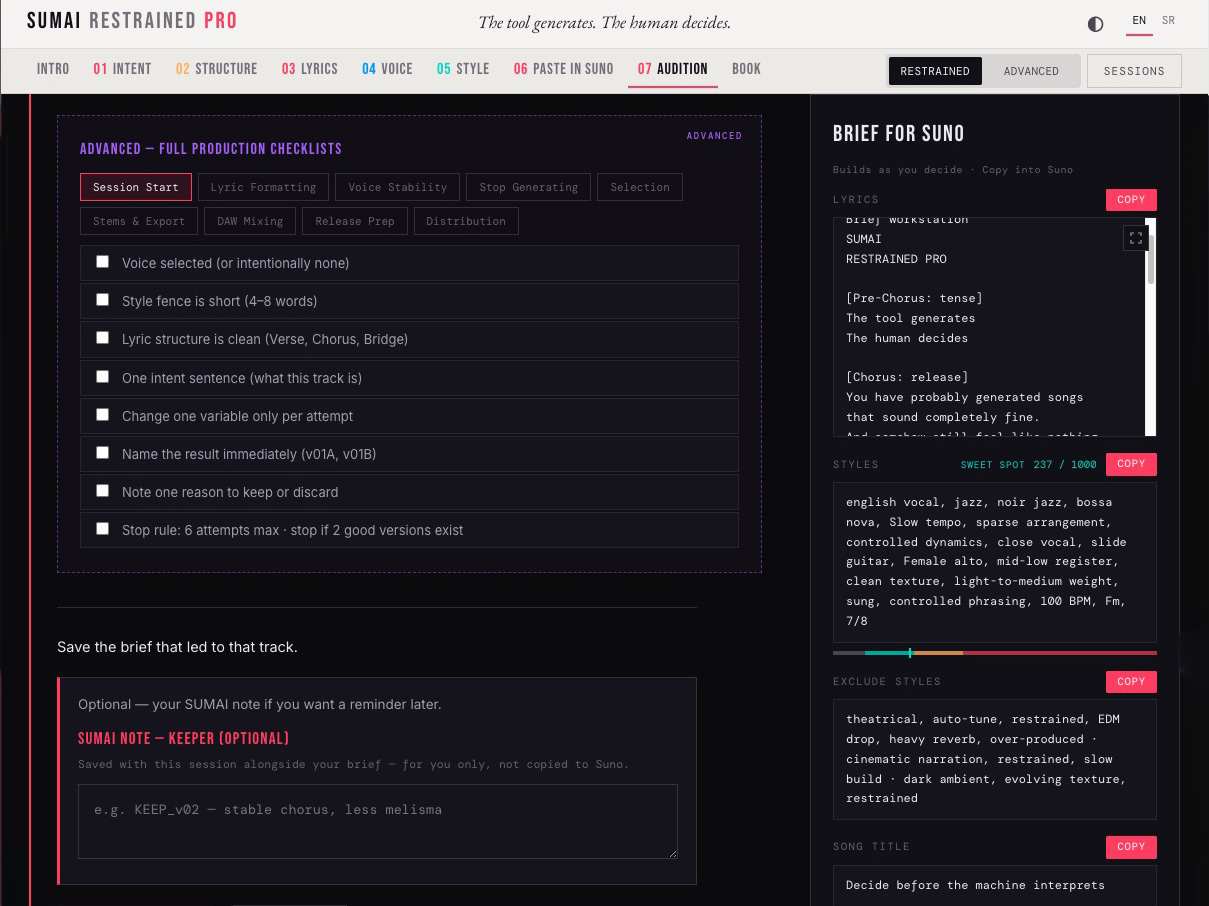Switch language to EN
The image size is (1209, 906).
point(1139,21)
